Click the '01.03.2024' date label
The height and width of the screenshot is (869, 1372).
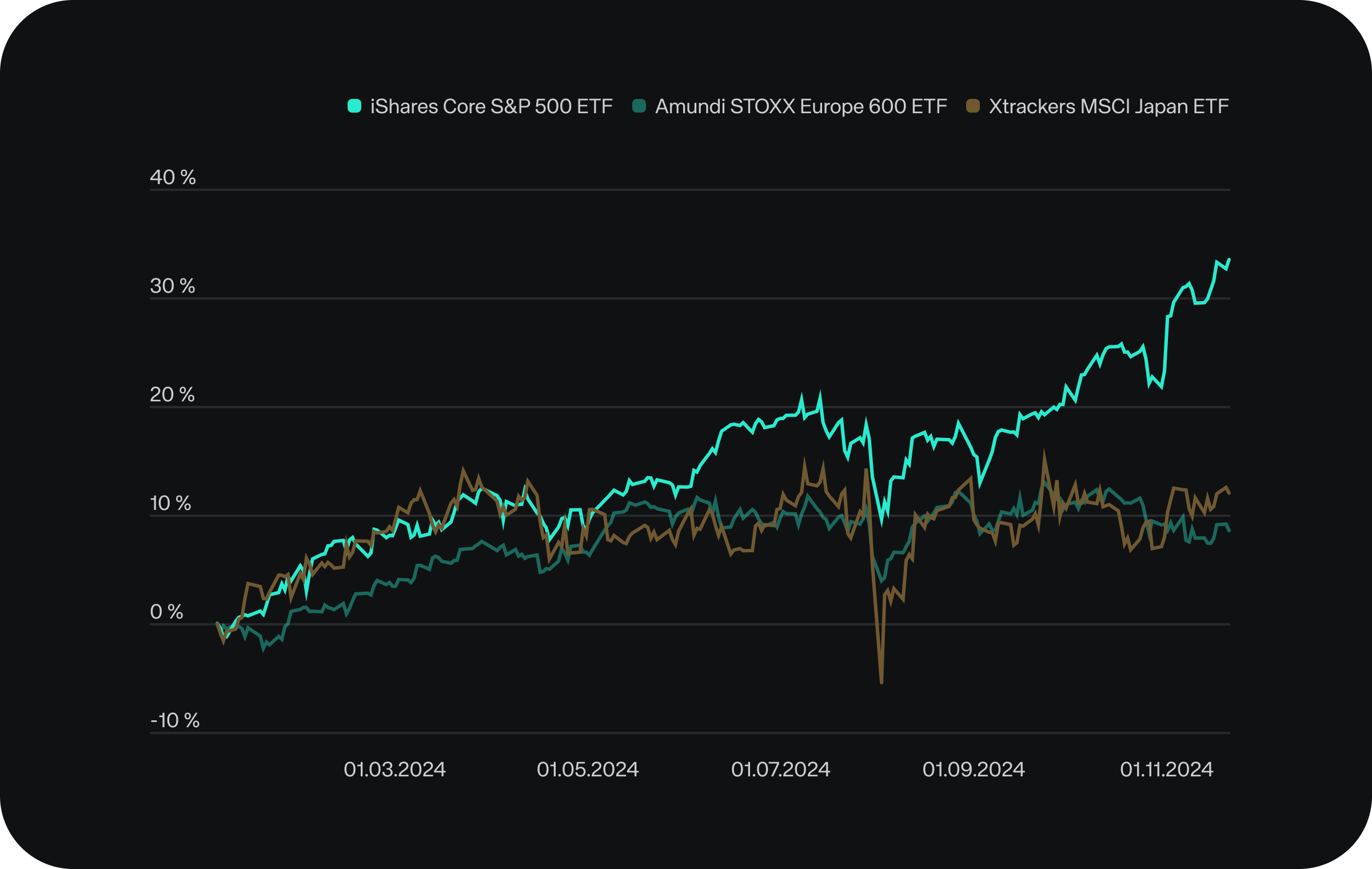point(394,770)
